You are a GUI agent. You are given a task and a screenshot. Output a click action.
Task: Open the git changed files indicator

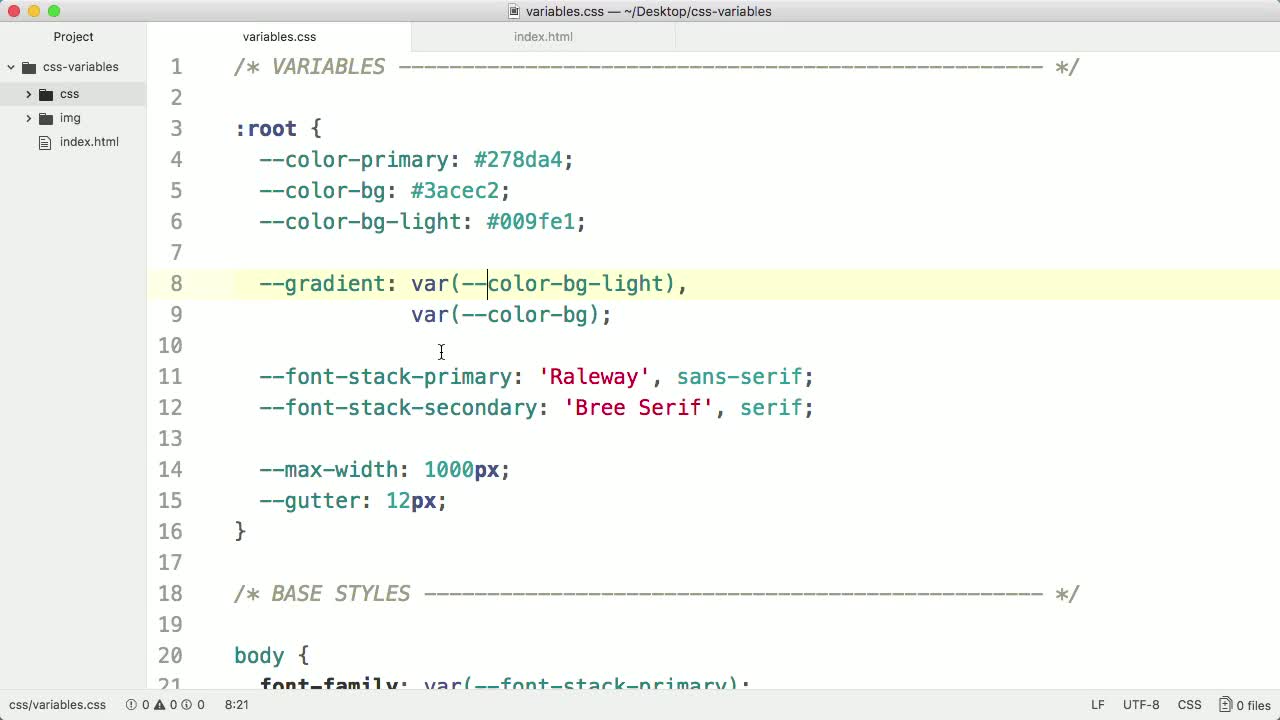pos(1244,705)
